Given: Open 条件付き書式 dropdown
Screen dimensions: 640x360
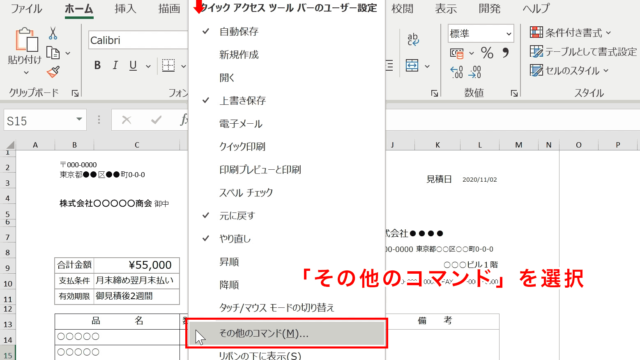Looking at the screenshot, I should pyautogui.click(x=570, y=33).
